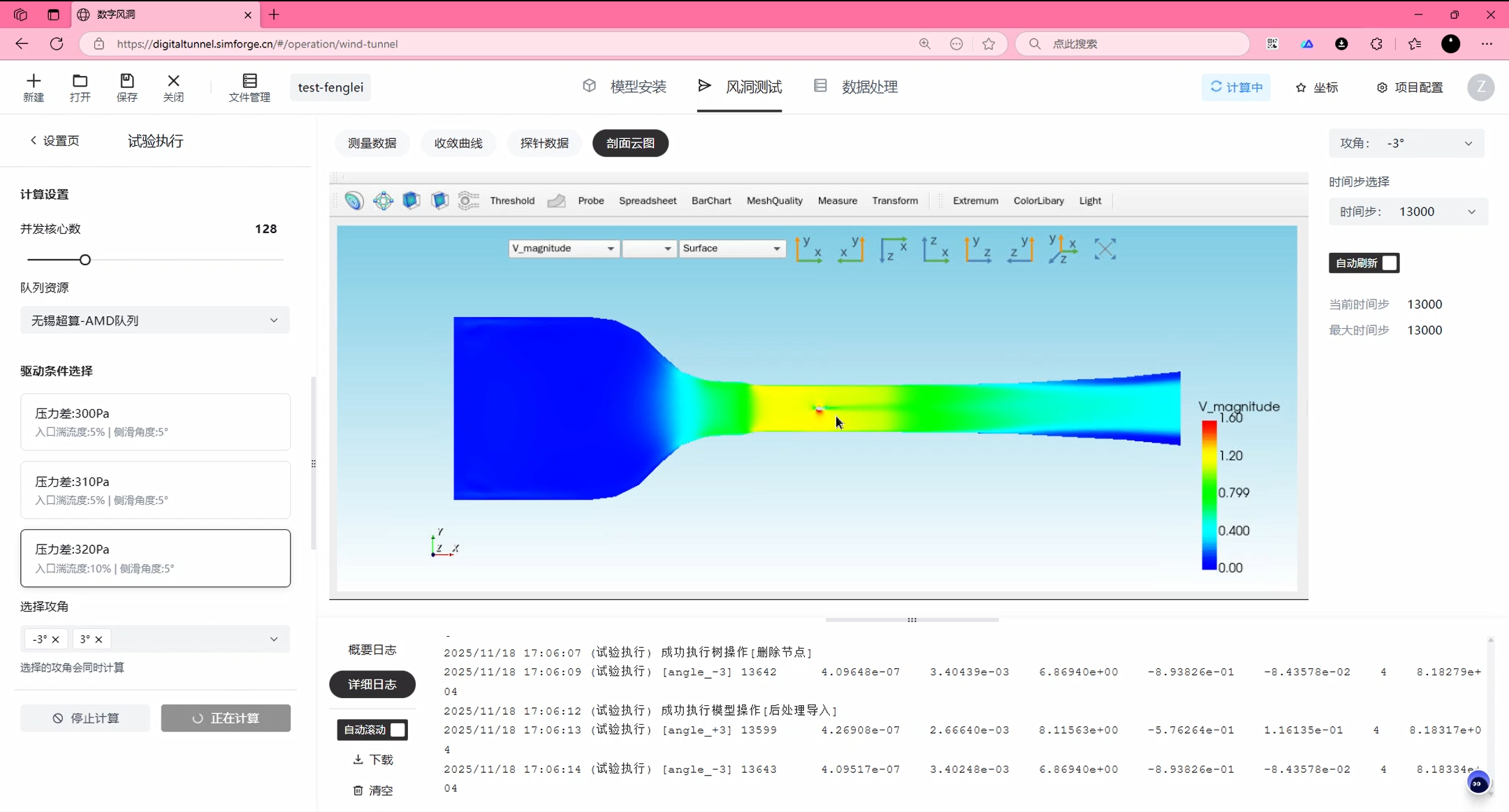
Task: Click the Probe button
Action: (591, 201)
